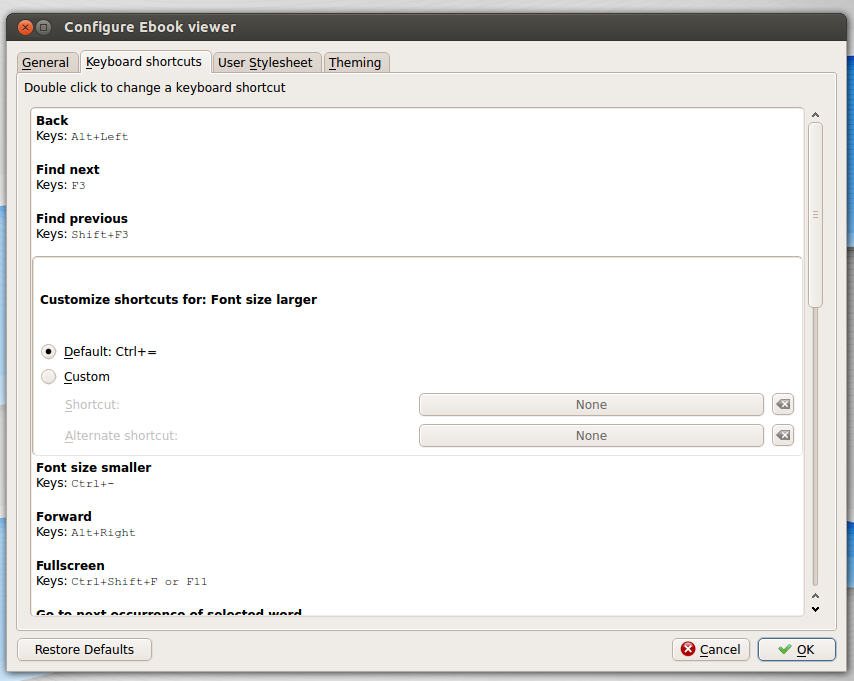Confirm settings with the OK button

click(x=796, y=650)
